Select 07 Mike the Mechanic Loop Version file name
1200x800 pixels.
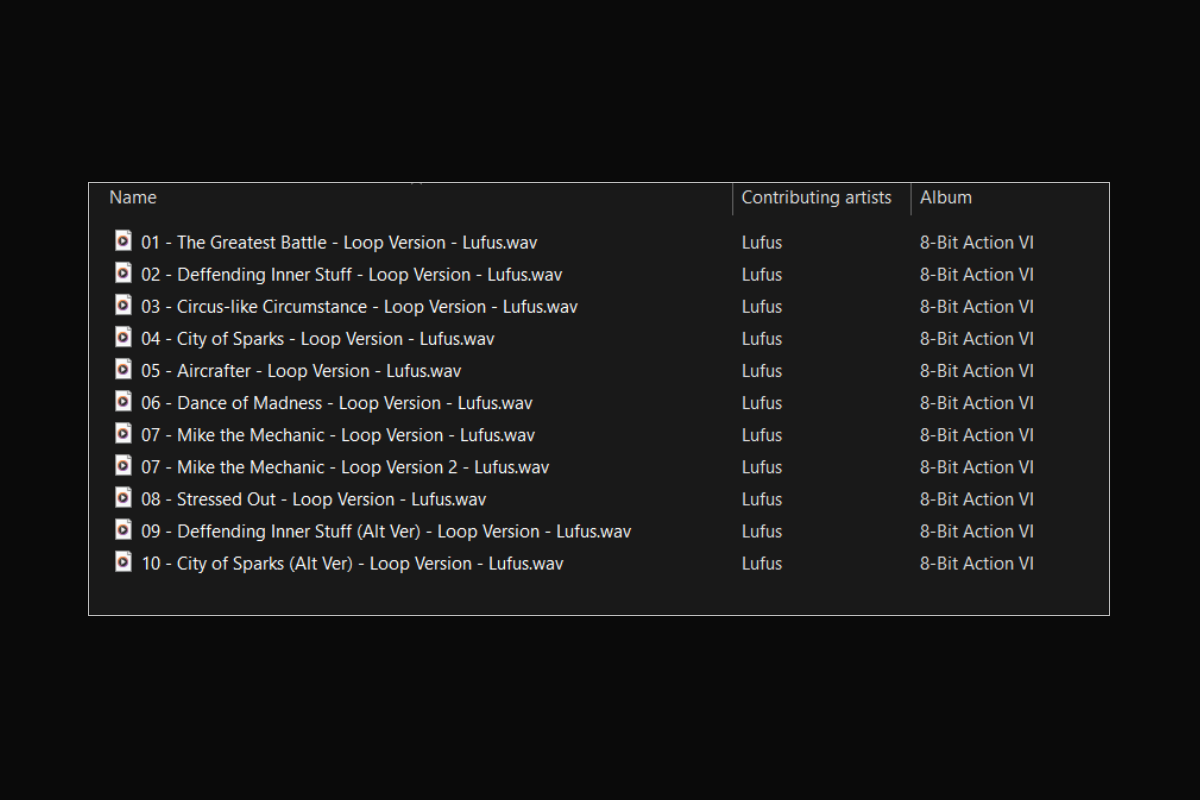338,435
